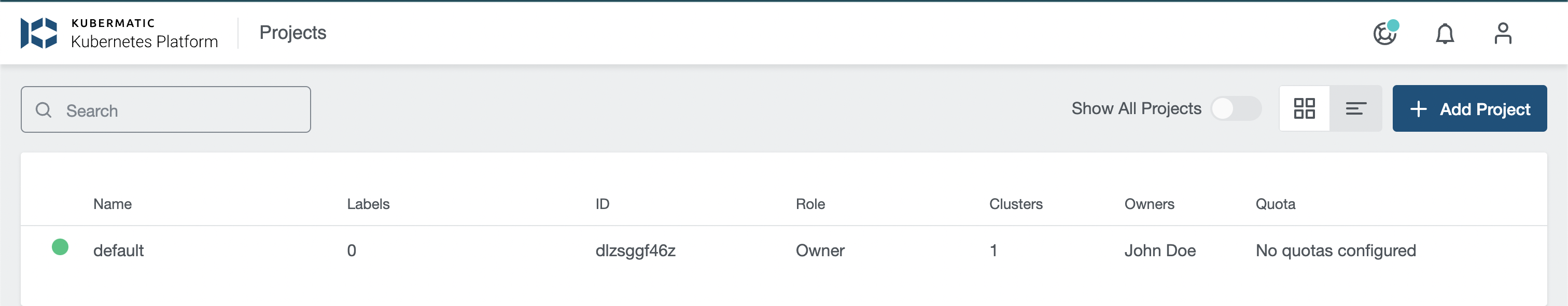The height and width of the screenshot is (306, 1568).
Task: Click the ID column header
Action: tap(602, 204)
